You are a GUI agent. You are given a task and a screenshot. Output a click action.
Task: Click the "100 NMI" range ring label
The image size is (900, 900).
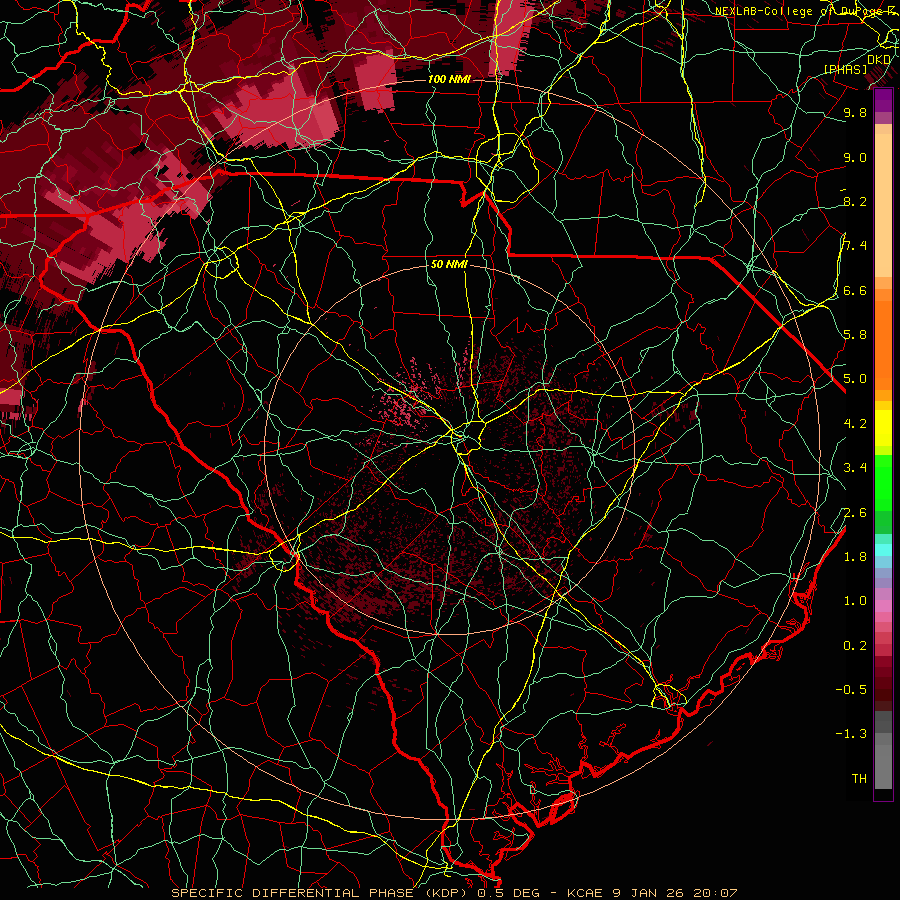(449, 79)
